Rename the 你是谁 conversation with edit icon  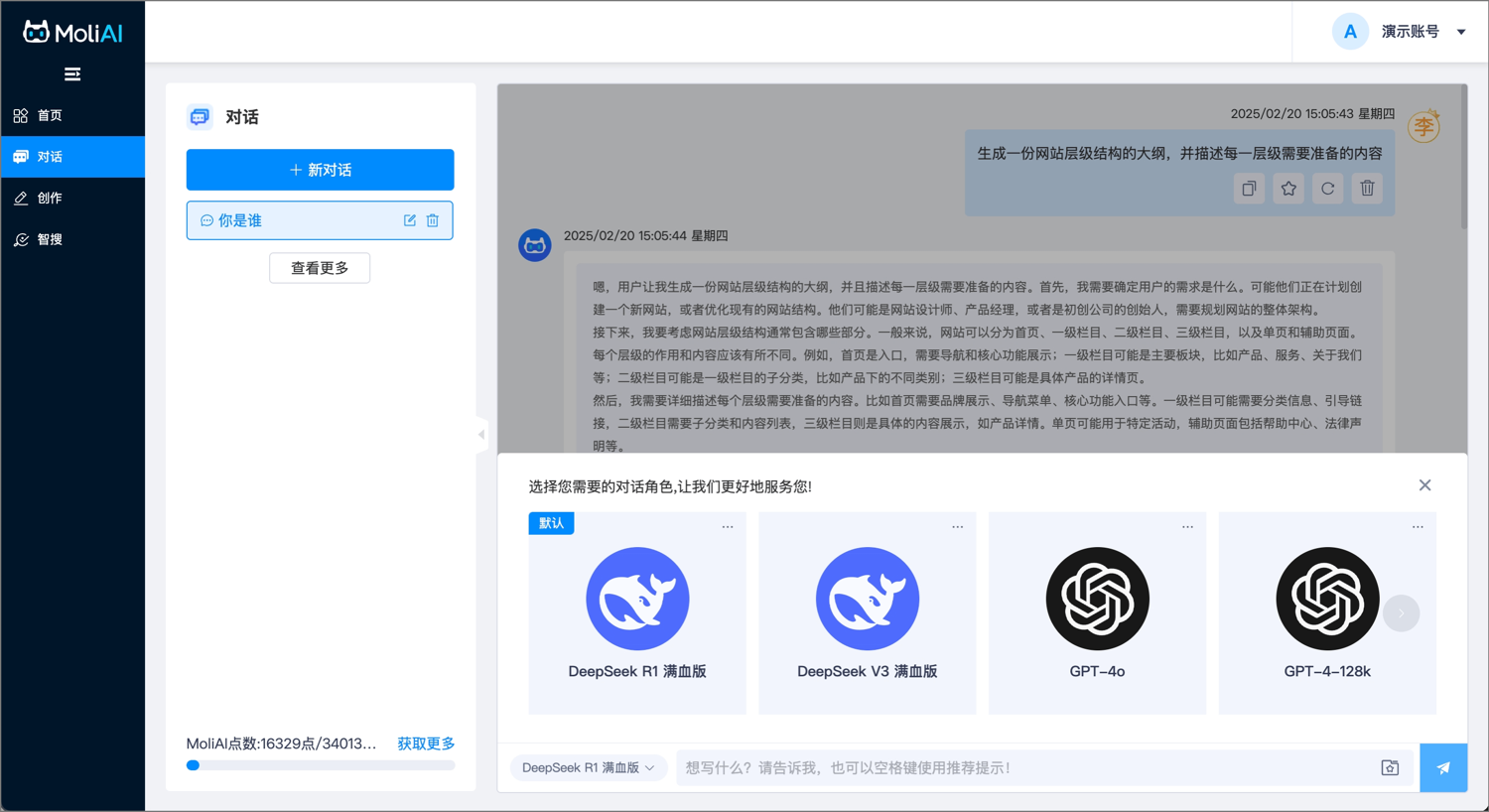point(410,220)
